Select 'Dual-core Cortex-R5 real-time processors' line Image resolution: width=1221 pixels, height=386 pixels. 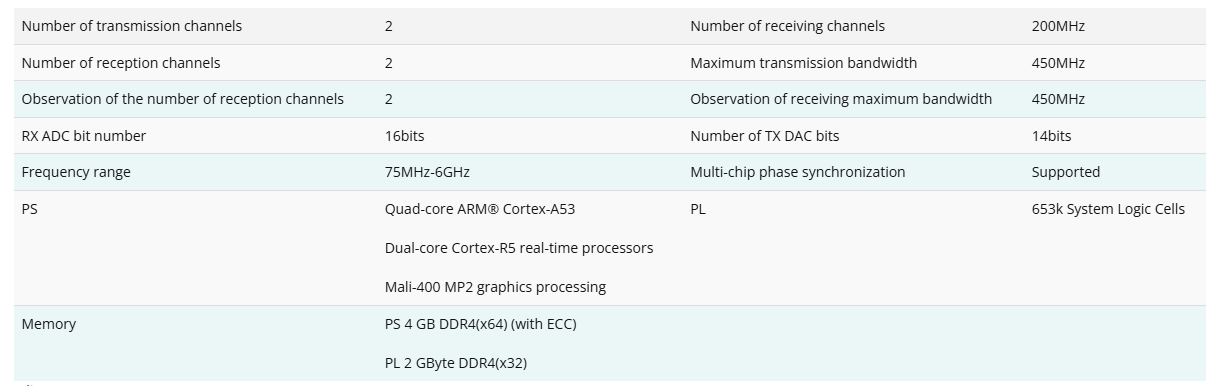tap(519, 248)
